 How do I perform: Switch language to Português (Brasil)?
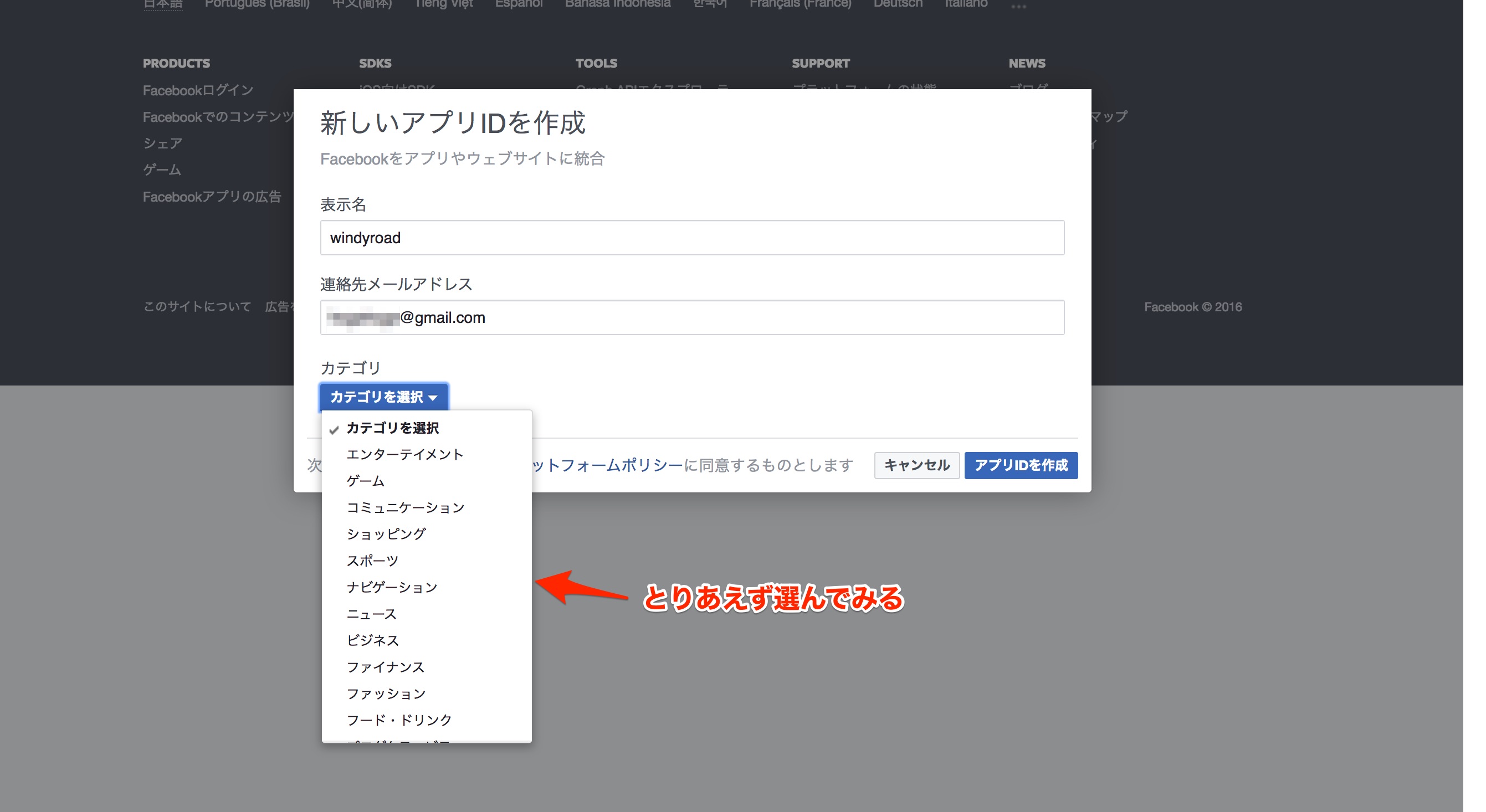pyautogui.click(x=257, y=3)
